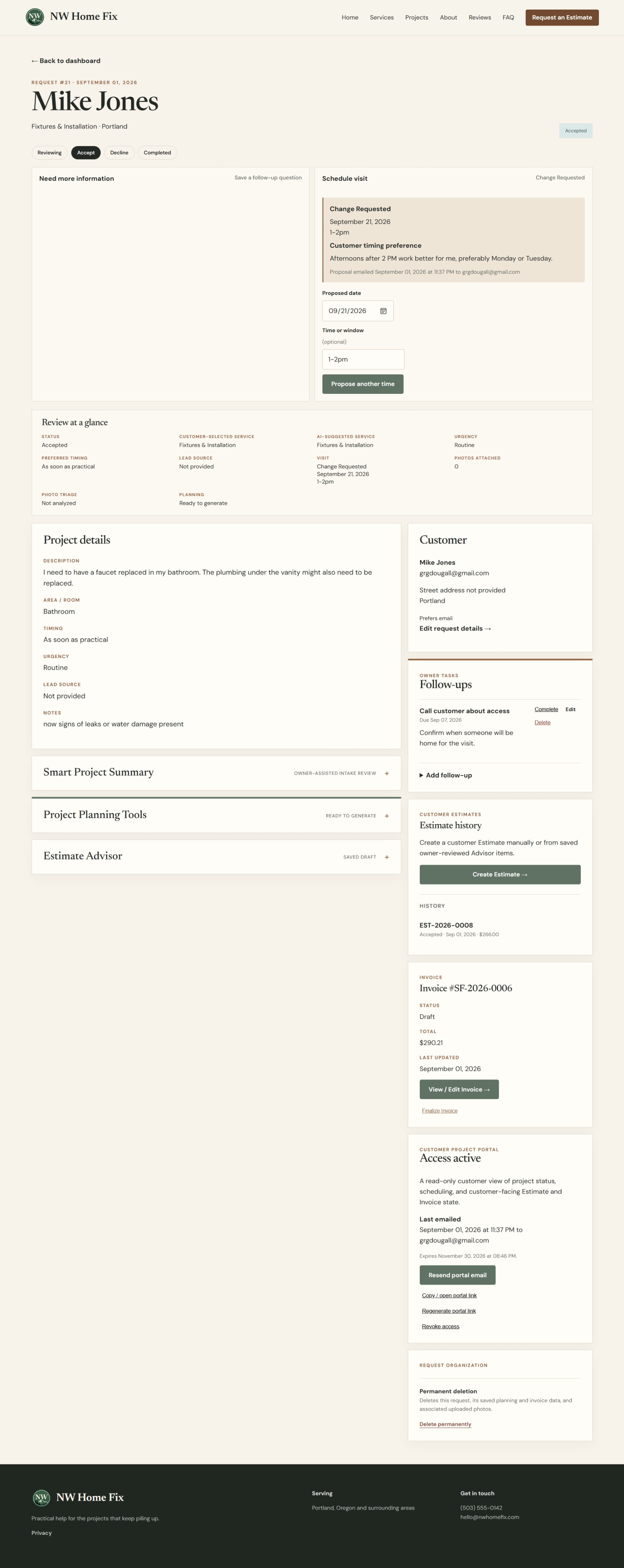624x1568 pixels.
Task: Click the Time or window text field
Action: (x=363, y=359)
